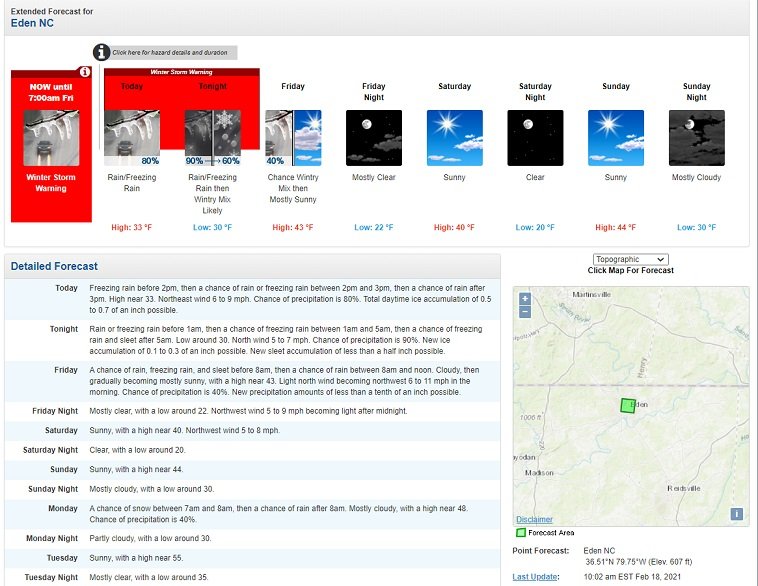Click Saturday Night's clear moon icon
Screen dimensions: 758x586
pos(535,138)
